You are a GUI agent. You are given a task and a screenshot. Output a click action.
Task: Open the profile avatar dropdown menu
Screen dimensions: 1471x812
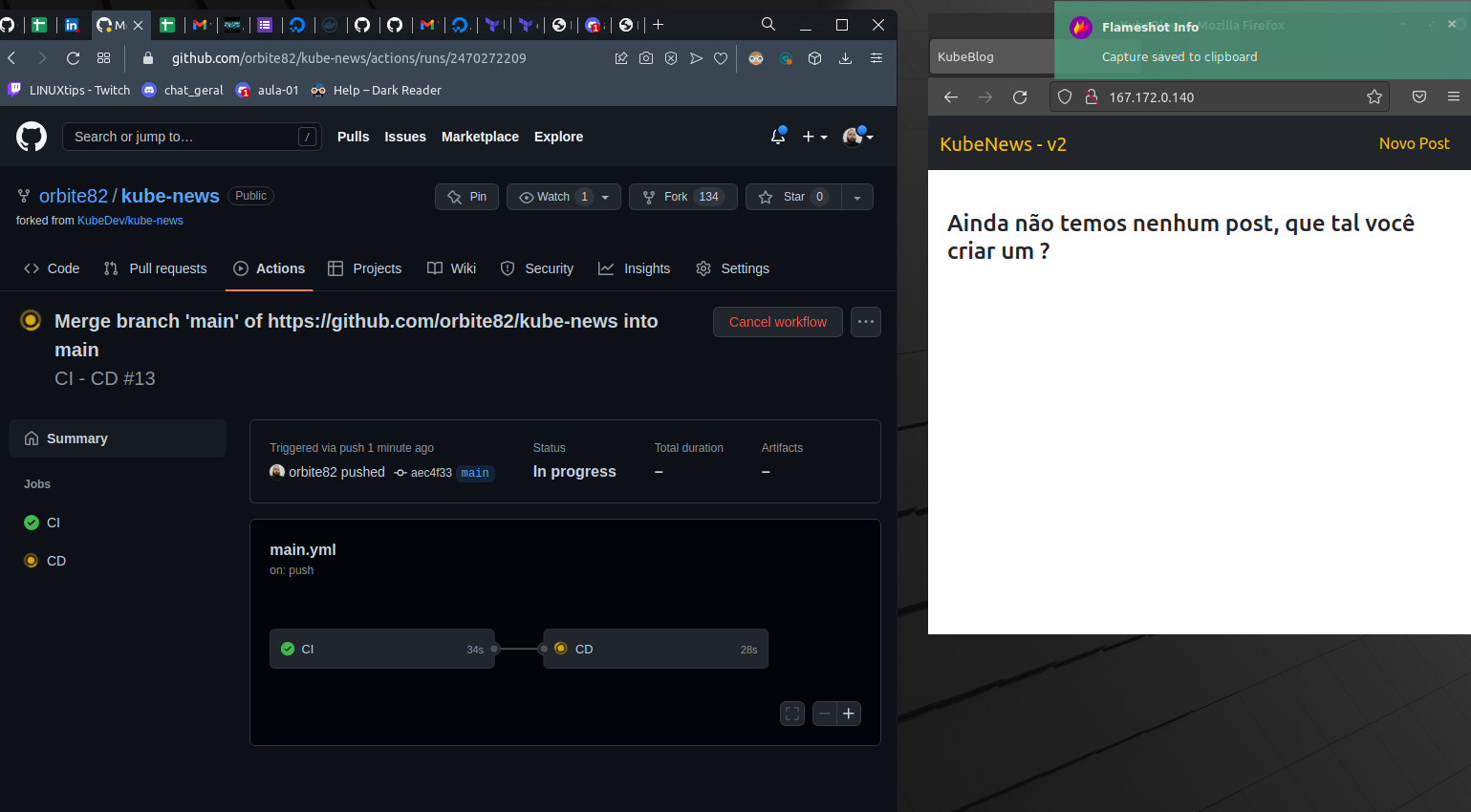pos(857,137)
